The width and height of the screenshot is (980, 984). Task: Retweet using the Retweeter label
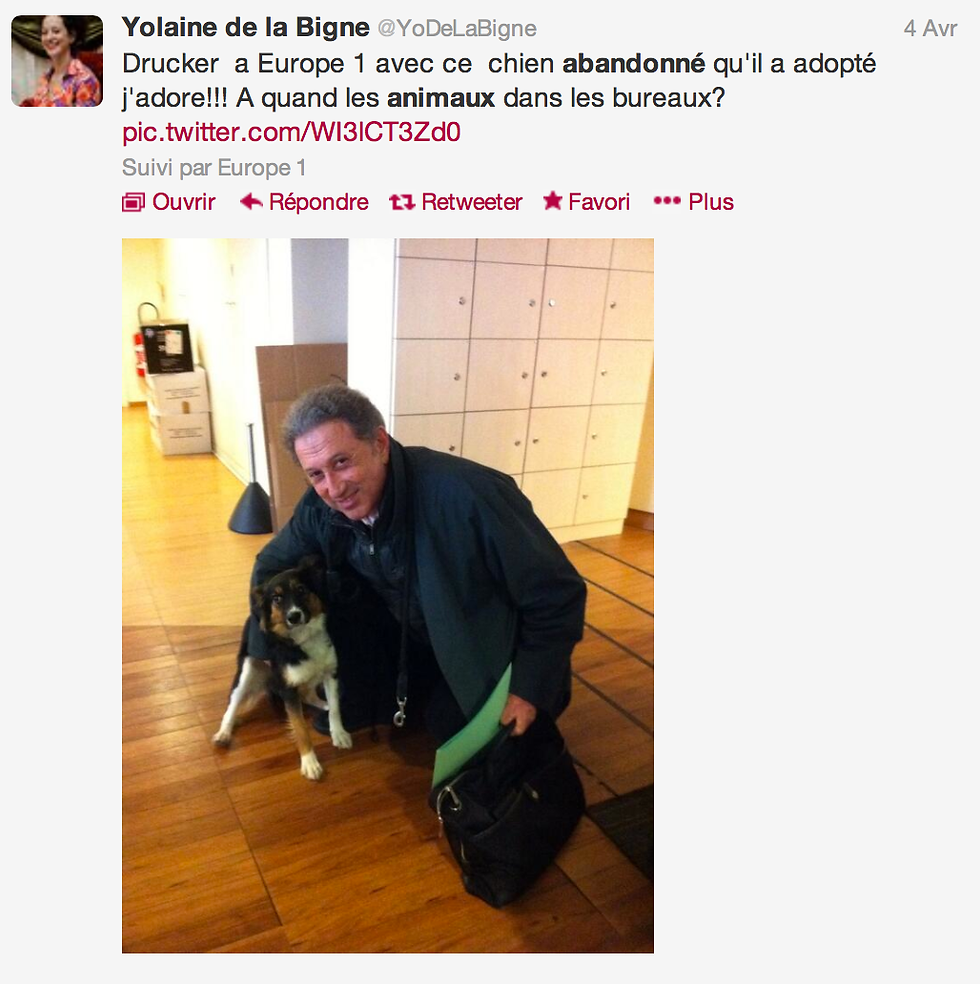tap(472, 202)
